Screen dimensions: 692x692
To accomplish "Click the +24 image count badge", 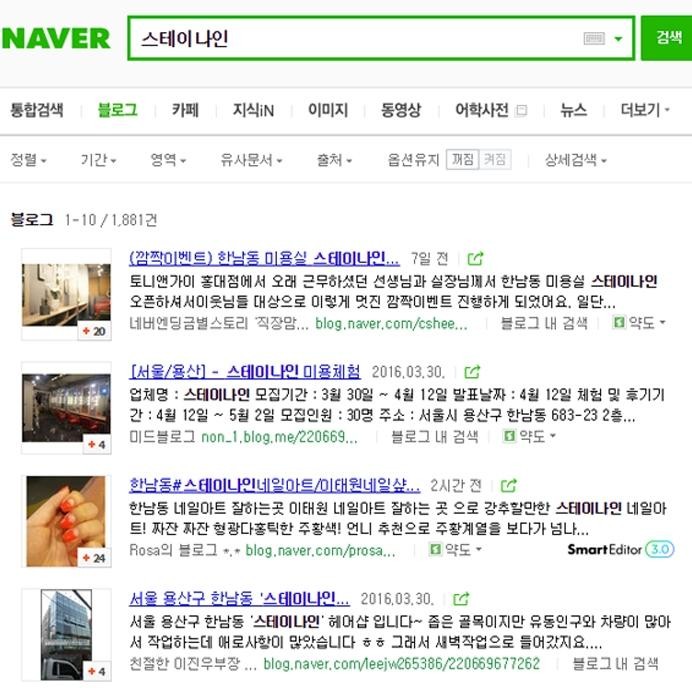I will coord(94,558).
